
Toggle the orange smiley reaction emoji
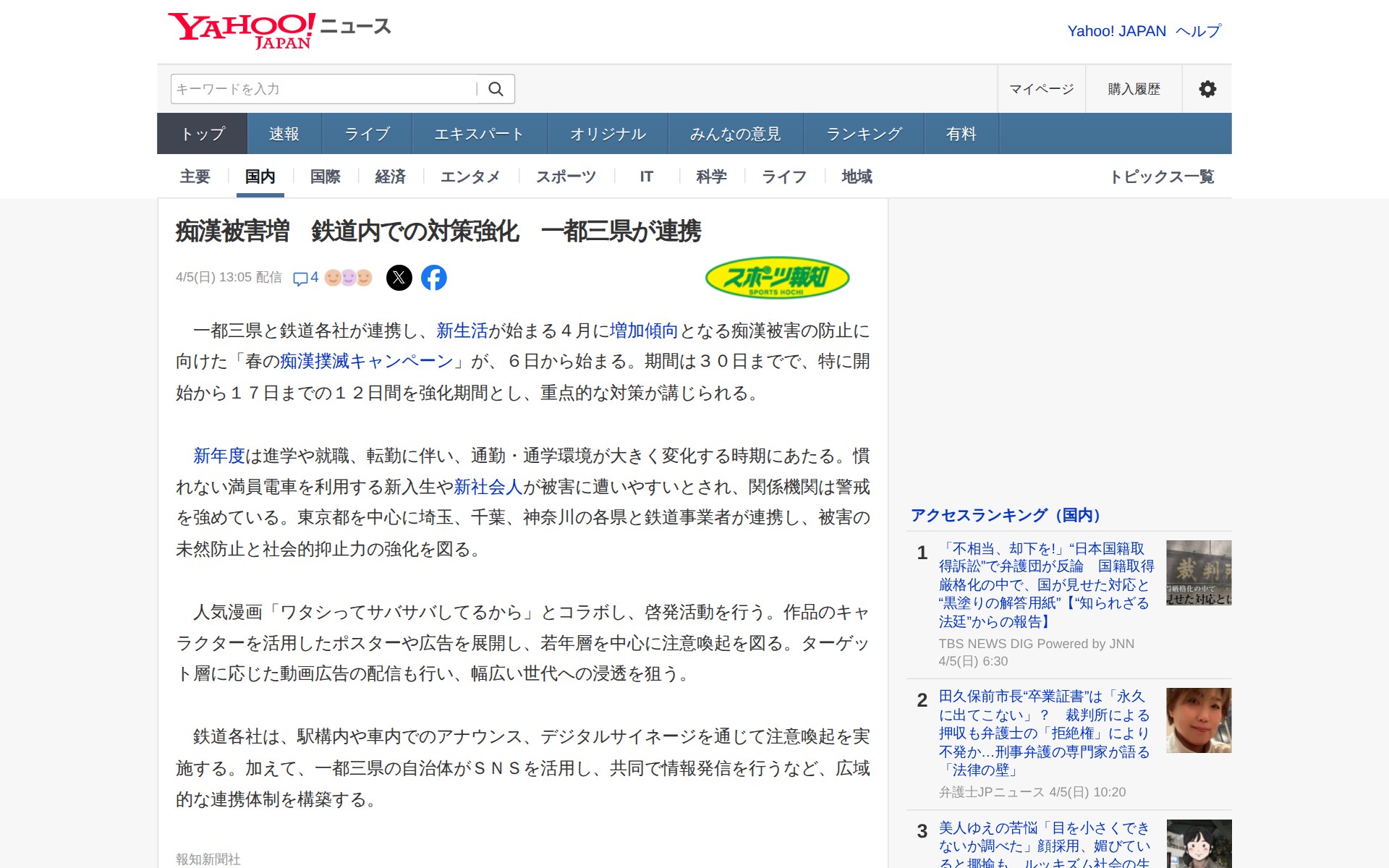333,277
